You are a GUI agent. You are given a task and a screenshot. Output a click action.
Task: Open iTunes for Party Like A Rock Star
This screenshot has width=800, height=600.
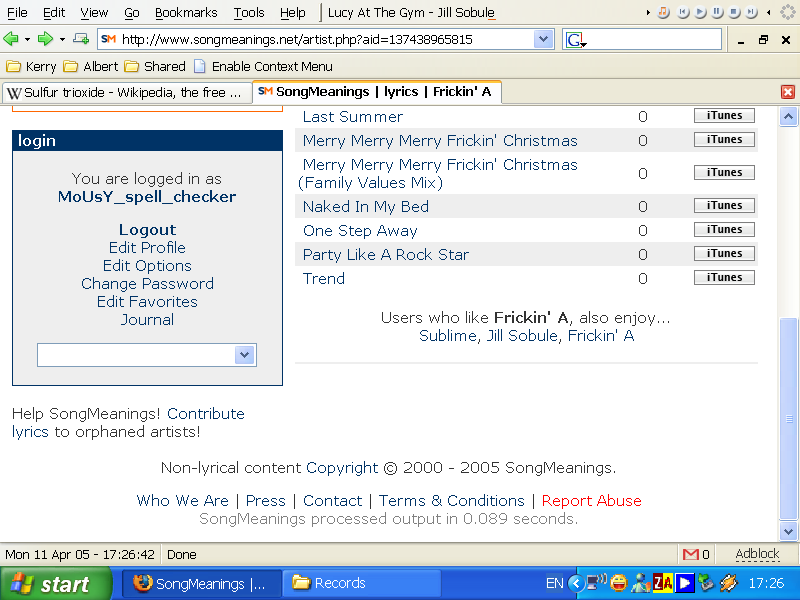[724, 254]
